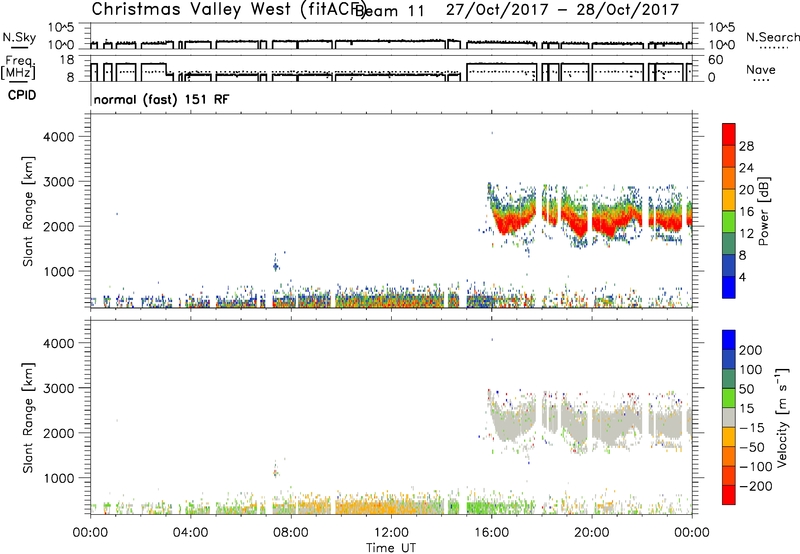The image size is (800, 554).
Task: Click the 'Beam 11' label in the title
Action: click(390, 11)
